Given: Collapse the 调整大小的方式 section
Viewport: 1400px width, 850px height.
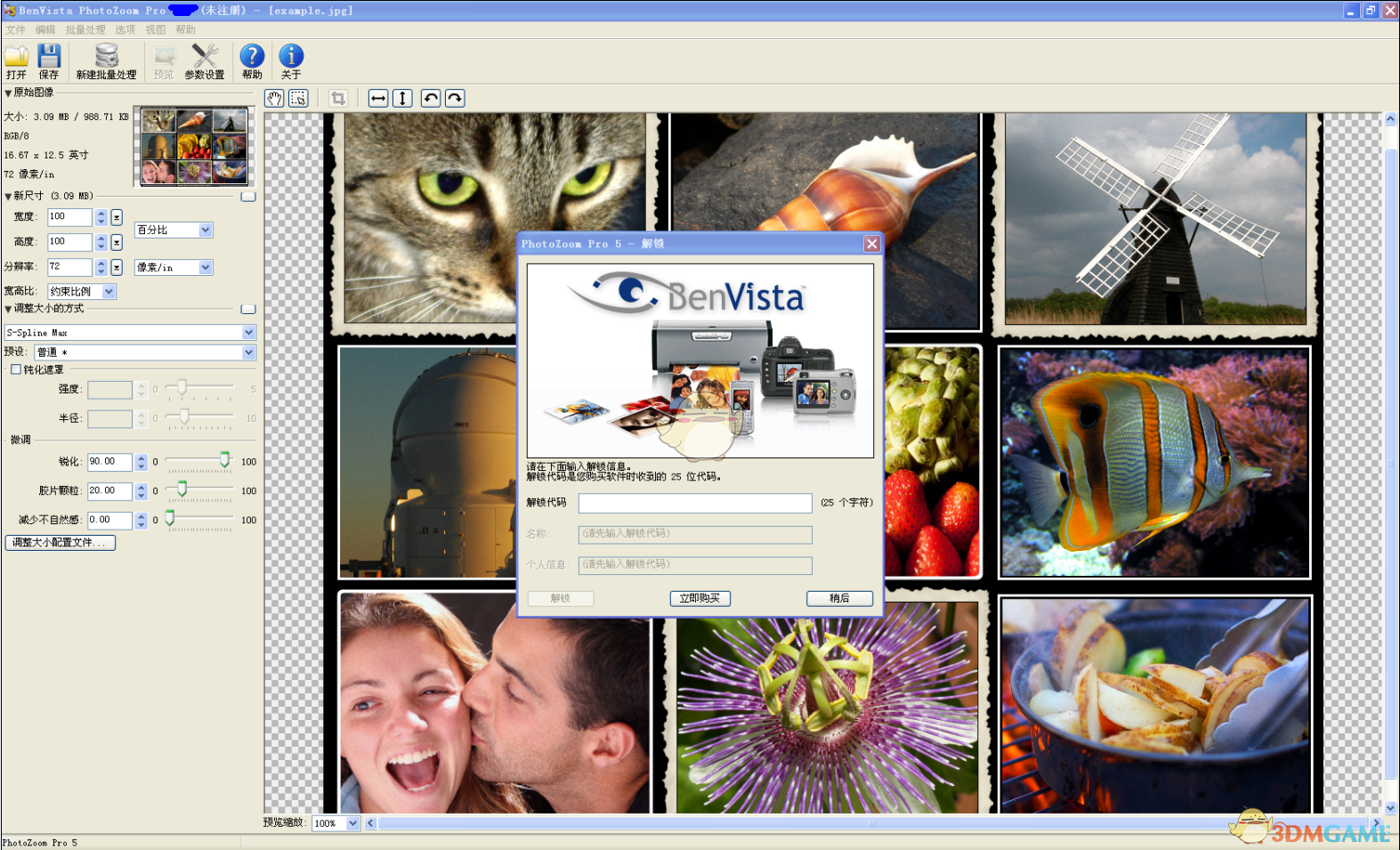Looking at the screenshot, I should [x=8, y=310].
